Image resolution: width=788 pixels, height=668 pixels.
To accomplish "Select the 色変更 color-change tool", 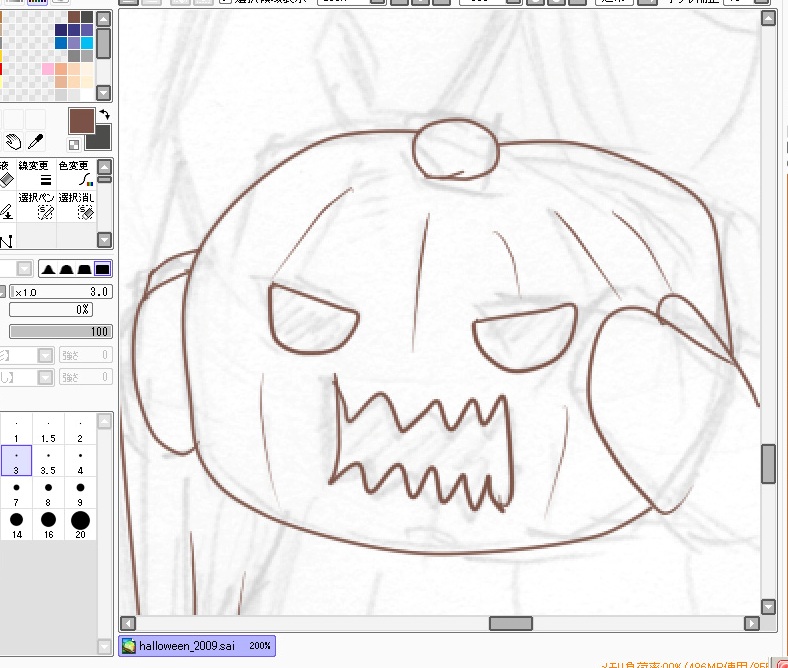I will (x=76, y=174).
